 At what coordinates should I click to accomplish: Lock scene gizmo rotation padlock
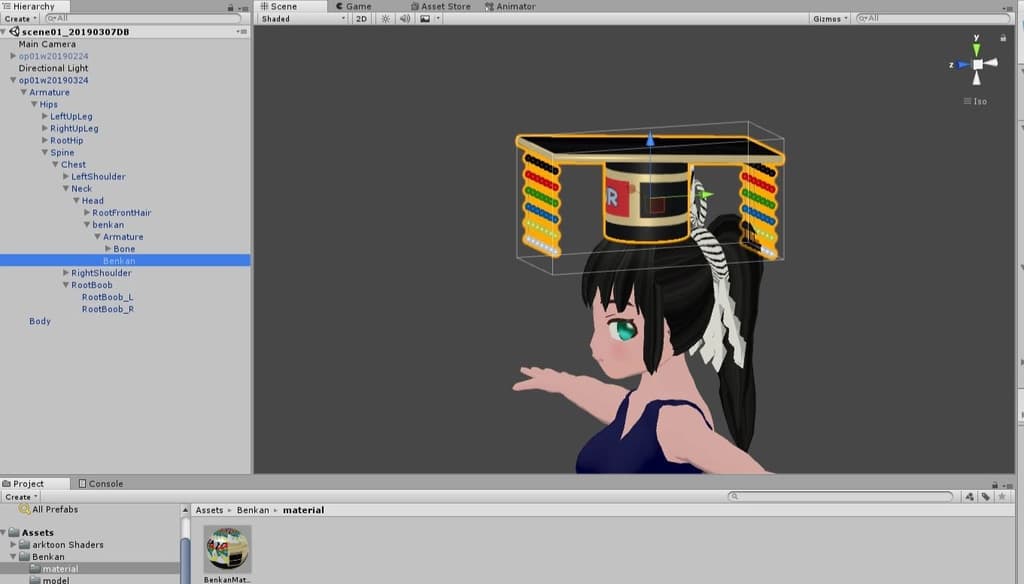[1003, 38]
